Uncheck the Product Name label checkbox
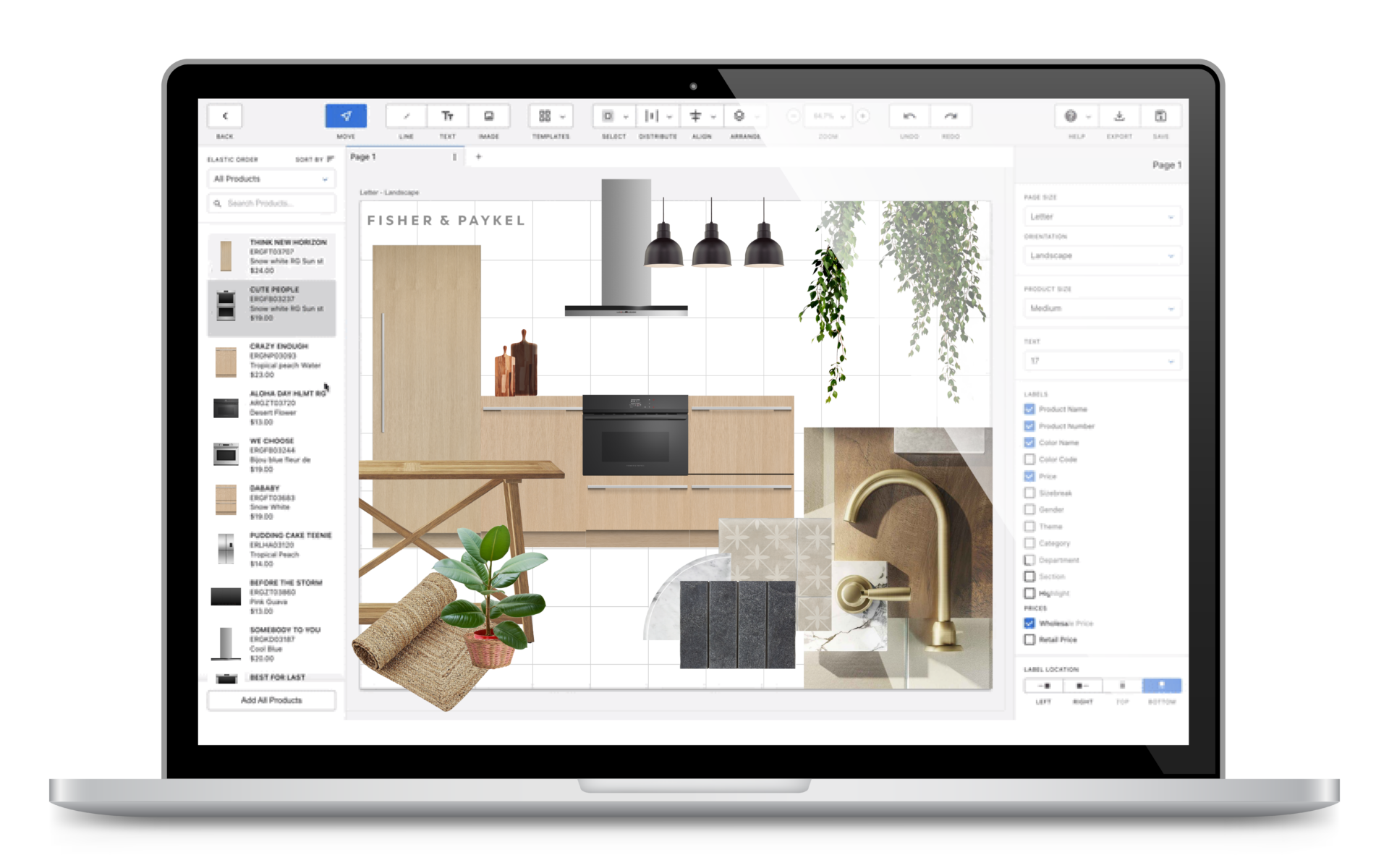Image resolution: width=1389 pixels, height=868 pixels. coord(1029,409)
